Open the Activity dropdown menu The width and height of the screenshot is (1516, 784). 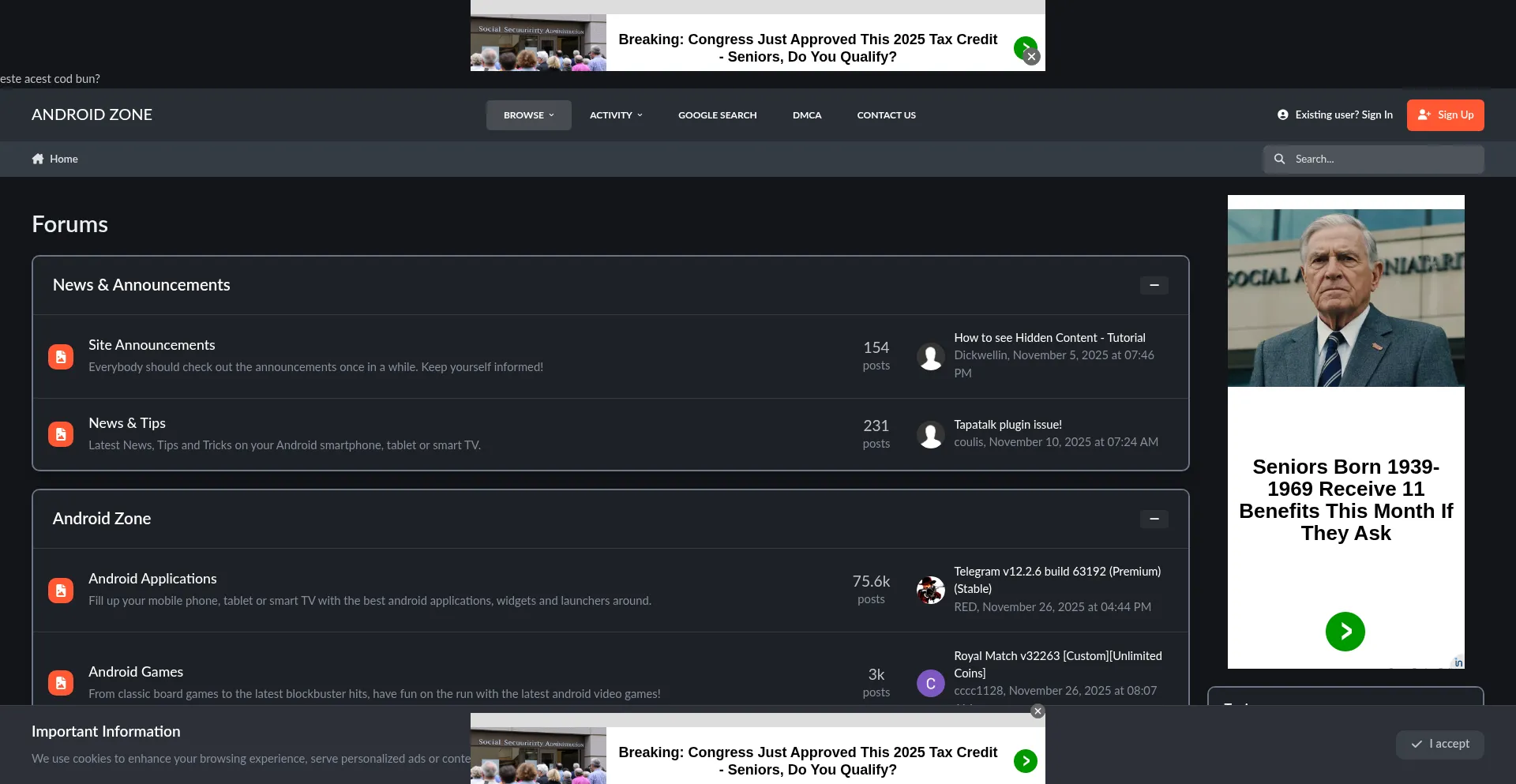616,115
